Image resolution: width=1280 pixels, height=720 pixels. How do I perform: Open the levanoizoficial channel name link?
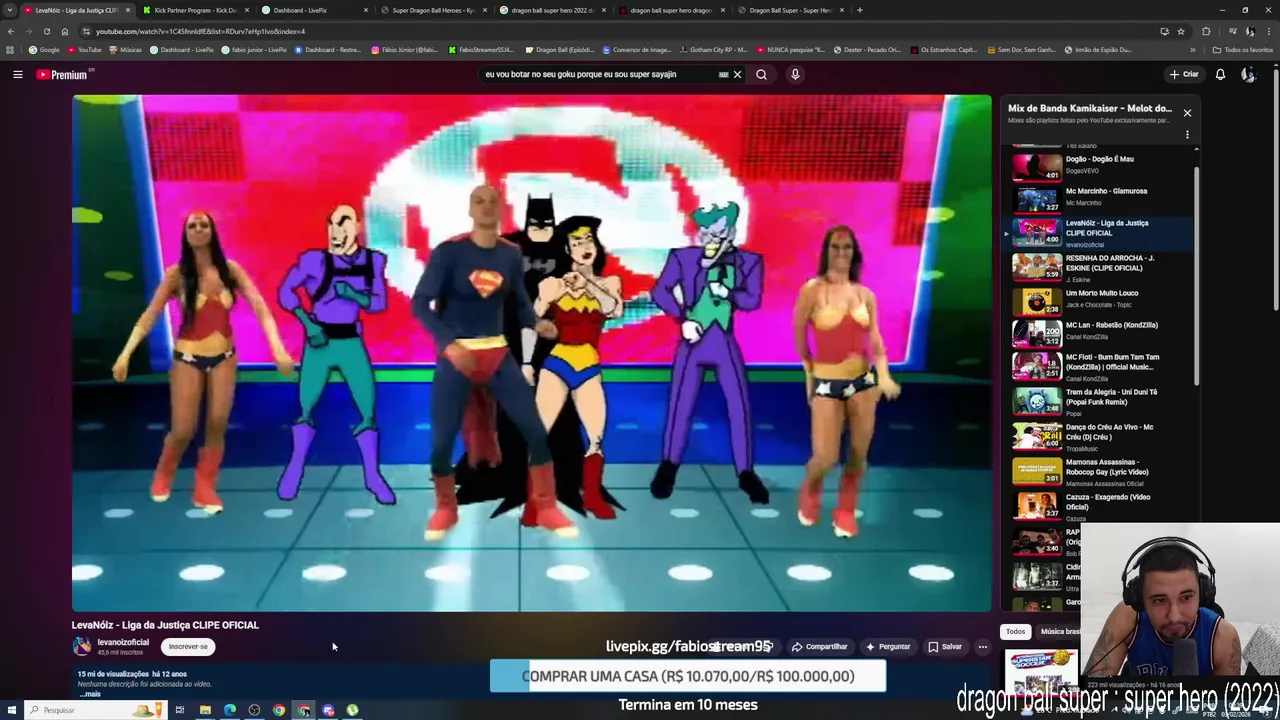123,642
